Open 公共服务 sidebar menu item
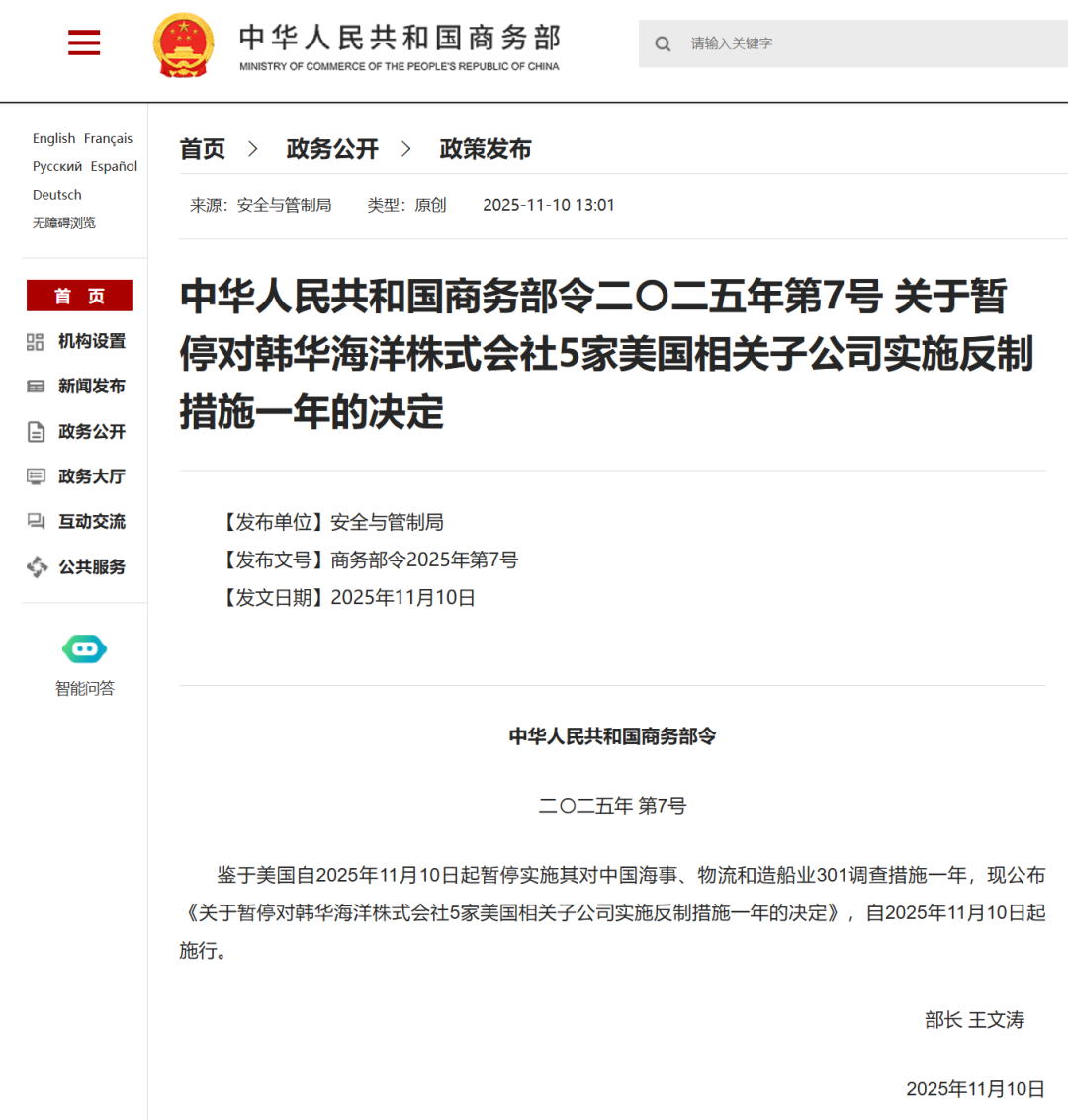Image resolution: width=1068 pixels, height=1120 pixels. (92, 567)
